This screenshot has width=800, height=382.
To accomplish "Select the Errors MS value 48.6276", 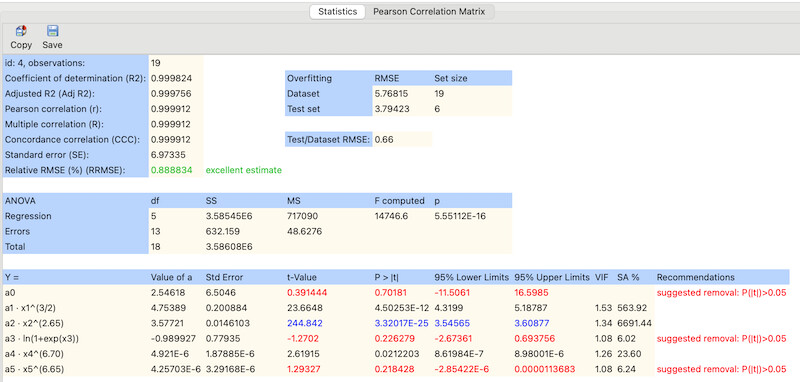I will pyautogui.click(x=304, y=232).
